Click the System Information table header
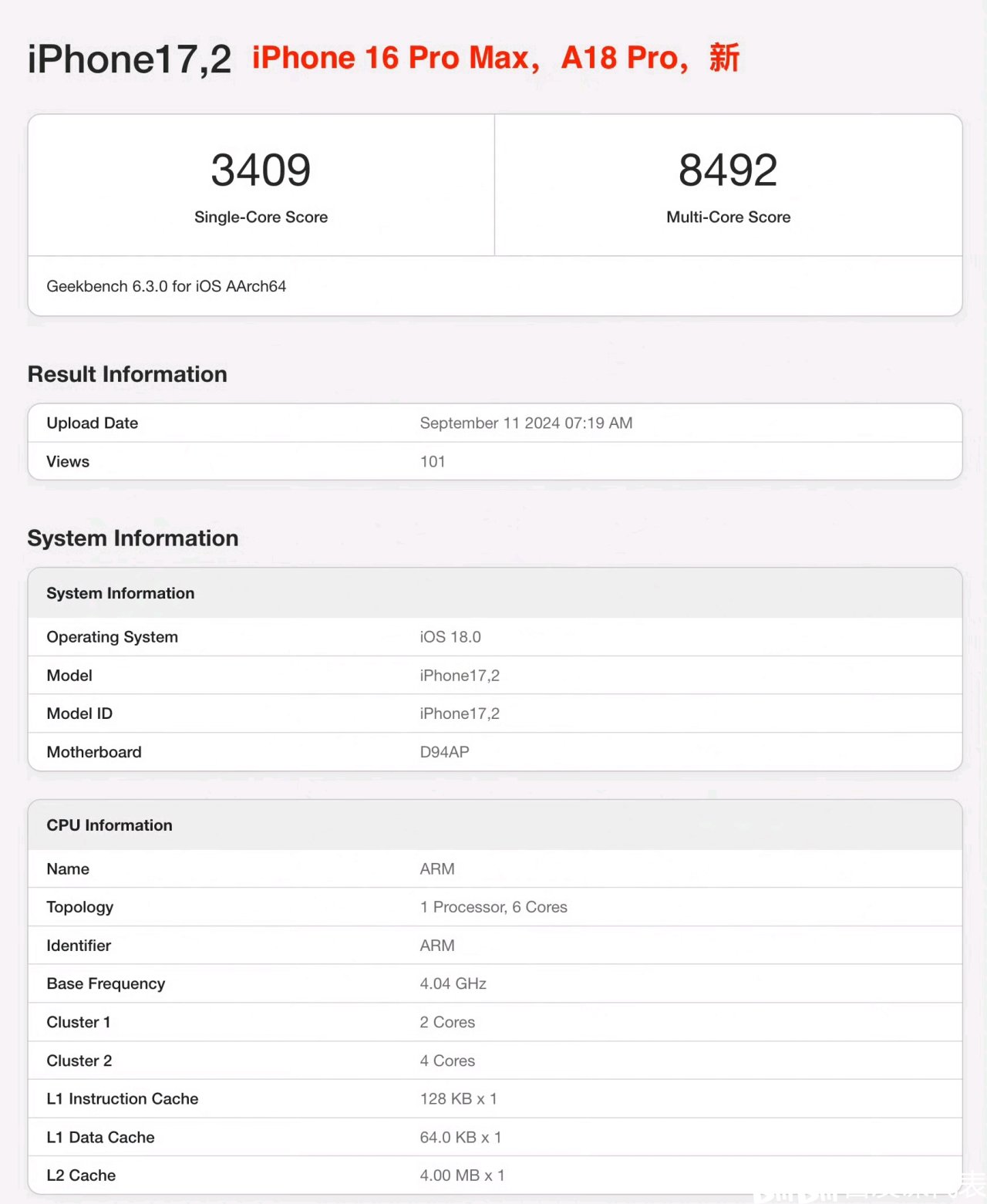The width and height of the screenshot is (987, 1204). (120, 593)
